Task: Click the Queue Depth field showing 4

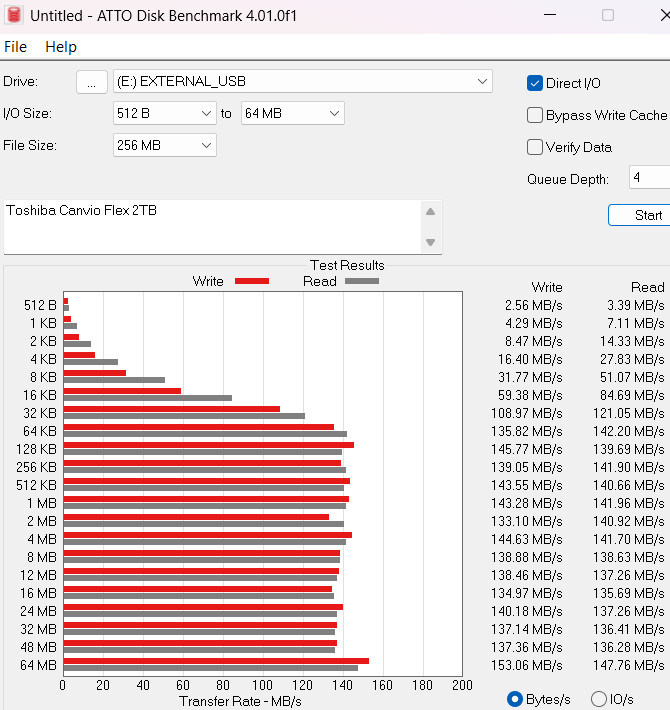Action: click(650, 177)
